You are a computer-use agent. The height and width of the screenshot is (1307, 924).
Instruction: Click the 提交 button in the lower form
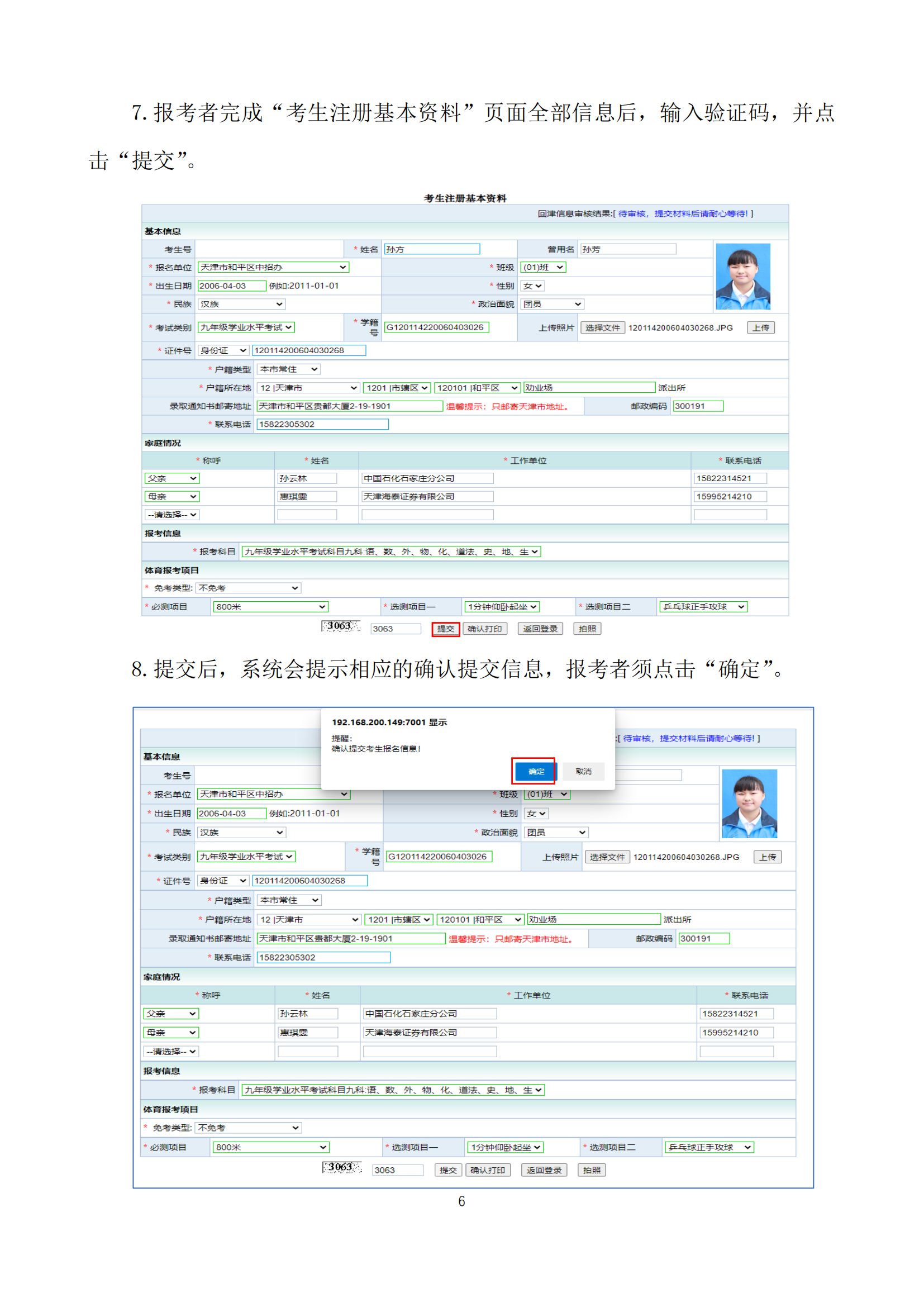(448, 1170)
